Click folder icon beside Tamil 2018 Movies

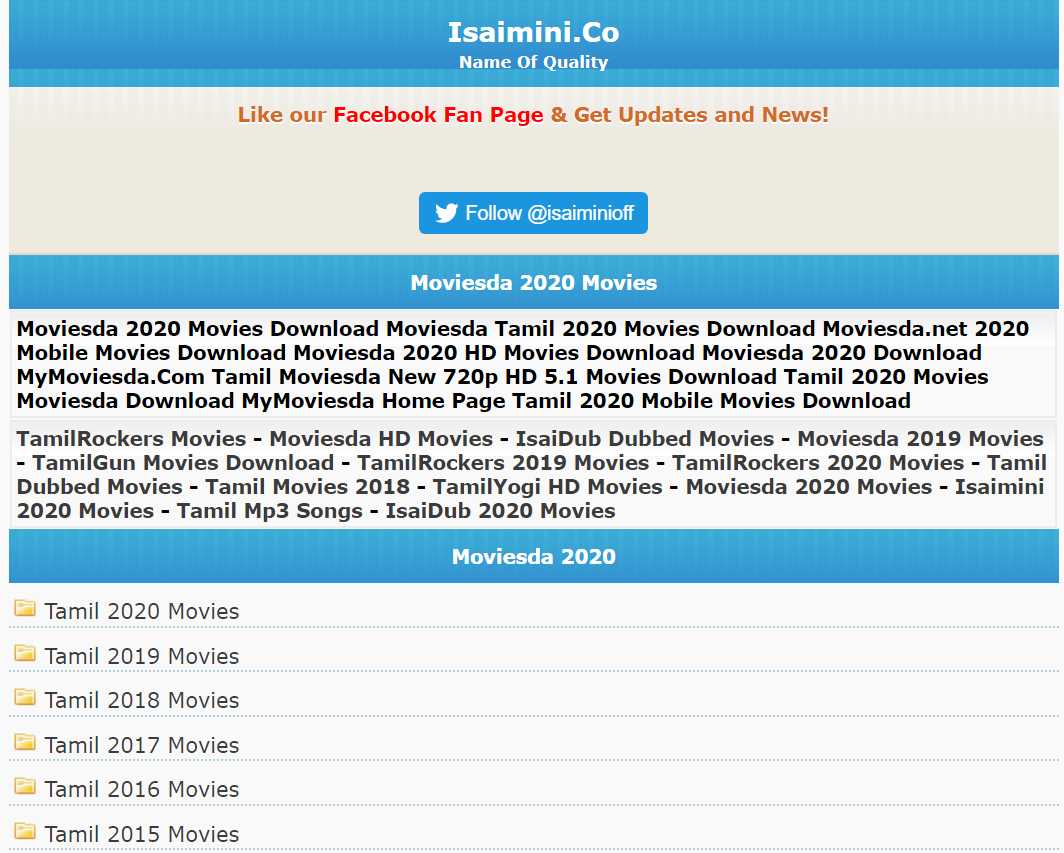(x=25, y=697)
